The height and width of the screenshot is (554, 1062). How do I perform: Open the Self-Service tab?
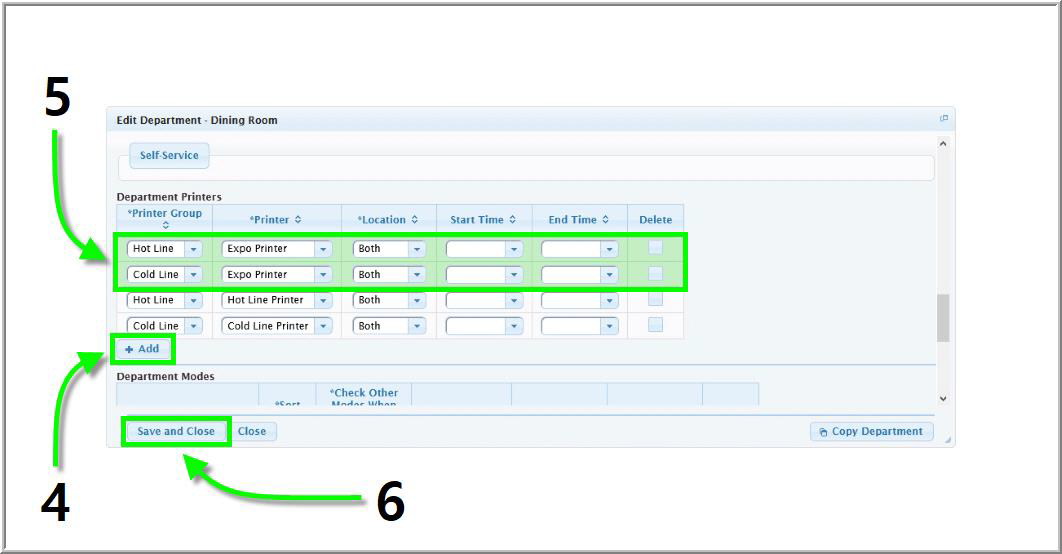pos(169,156)
